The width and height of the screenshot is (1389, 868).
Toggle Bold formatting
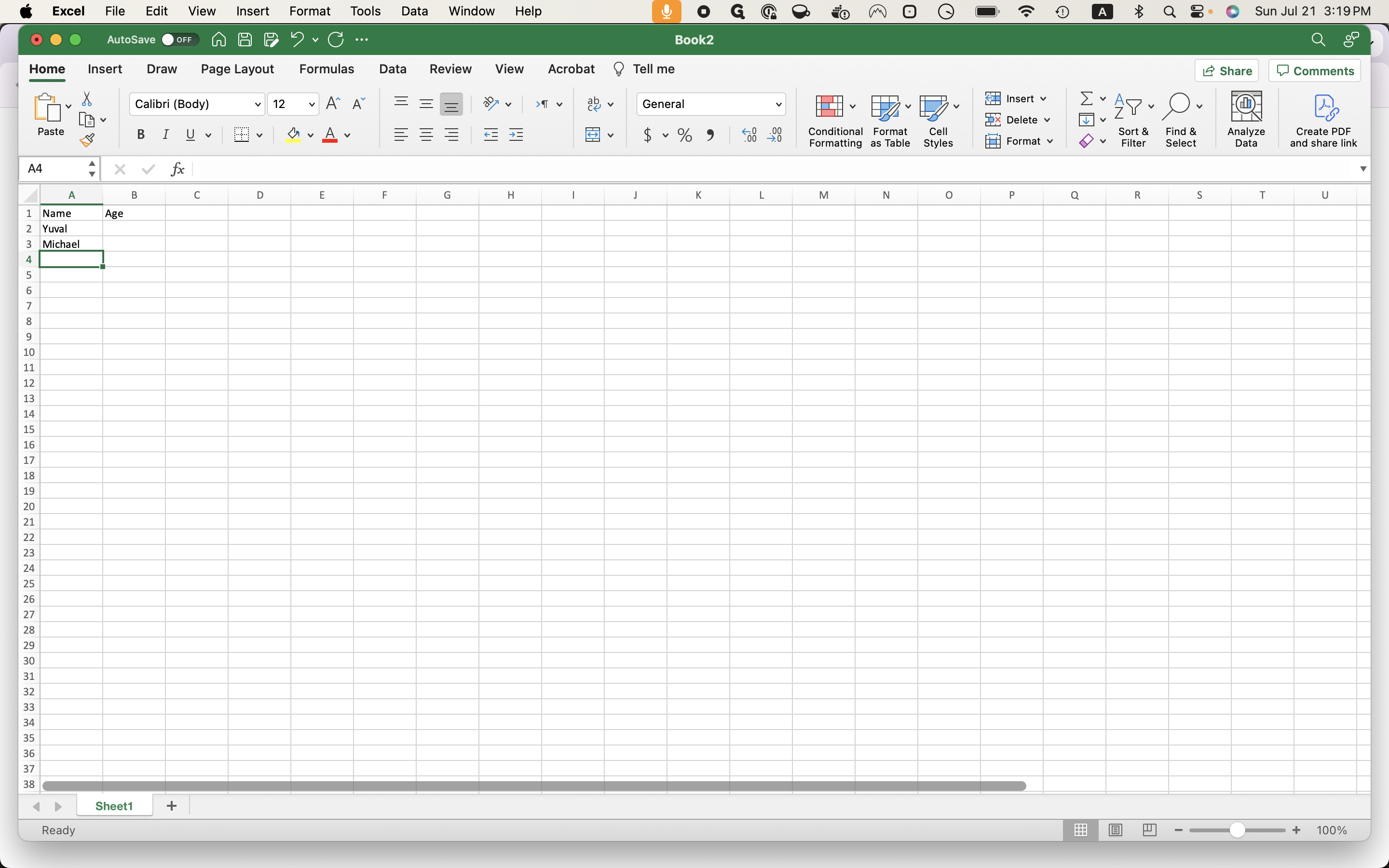(141, 136)
